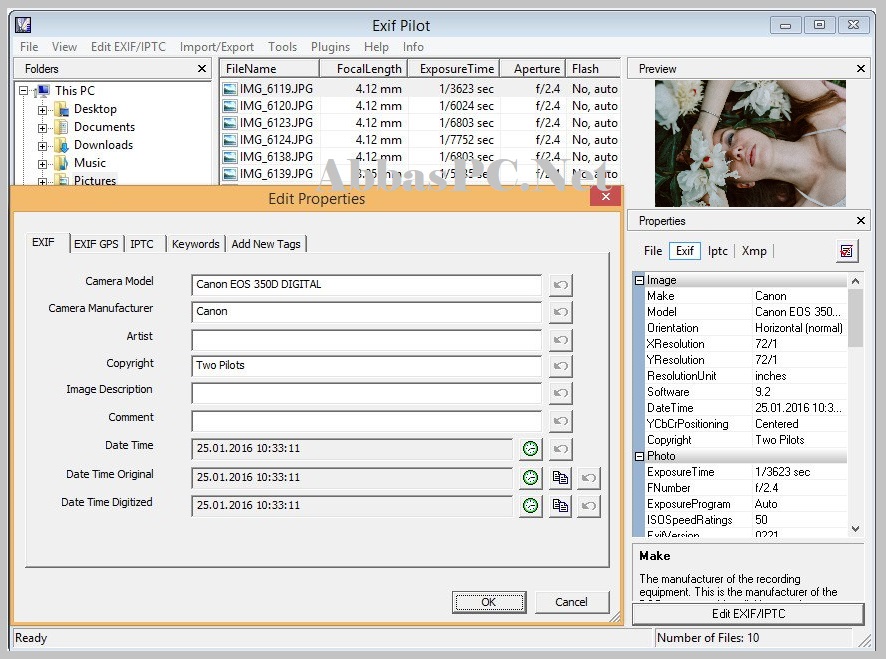Click undo icon next to Camera Manufacturer field
The width and height of the screenshot is (886, 659).
[x=561, y=312]
